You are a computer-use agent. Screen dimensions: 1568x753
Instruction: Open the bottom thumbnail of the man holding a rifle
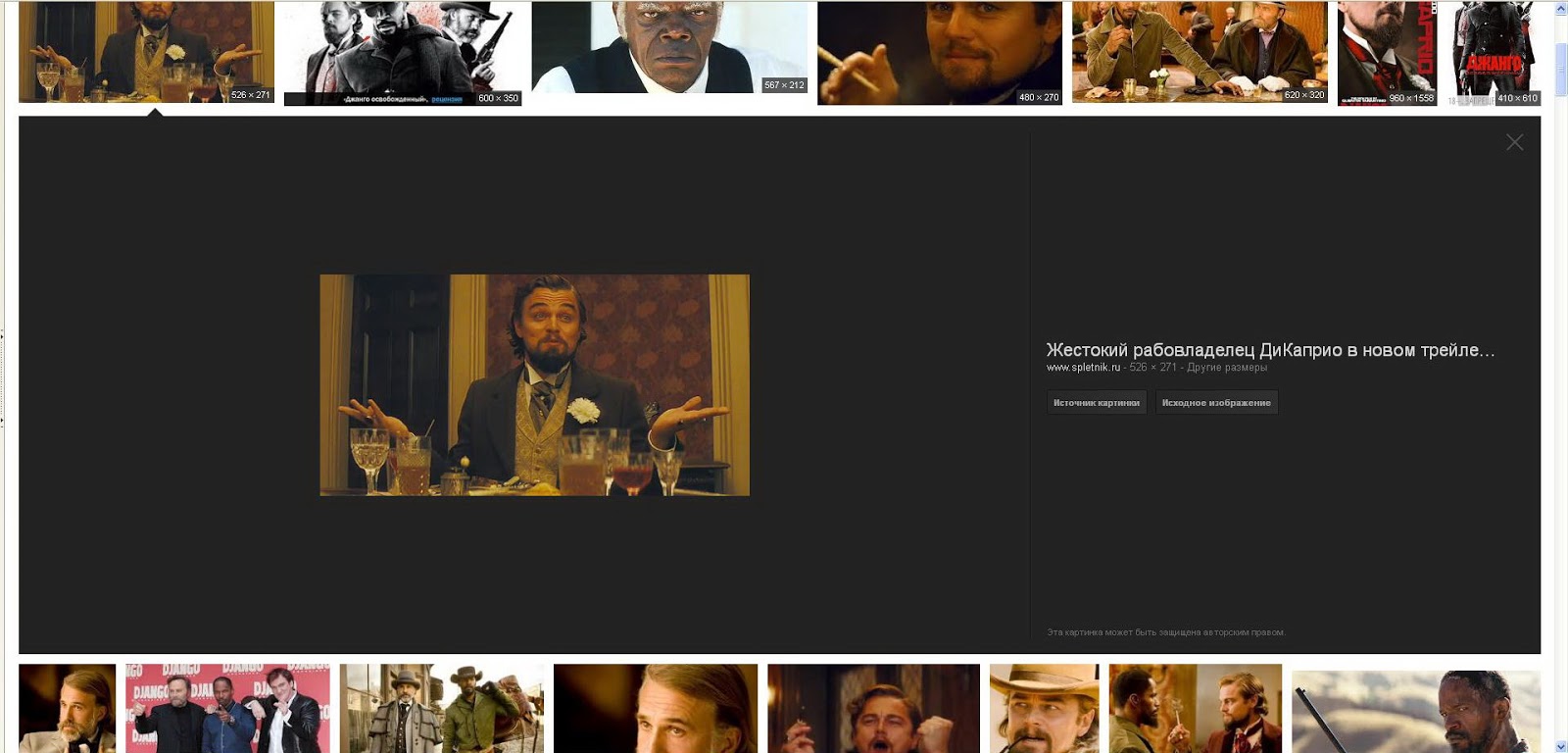coord(1415,712)
